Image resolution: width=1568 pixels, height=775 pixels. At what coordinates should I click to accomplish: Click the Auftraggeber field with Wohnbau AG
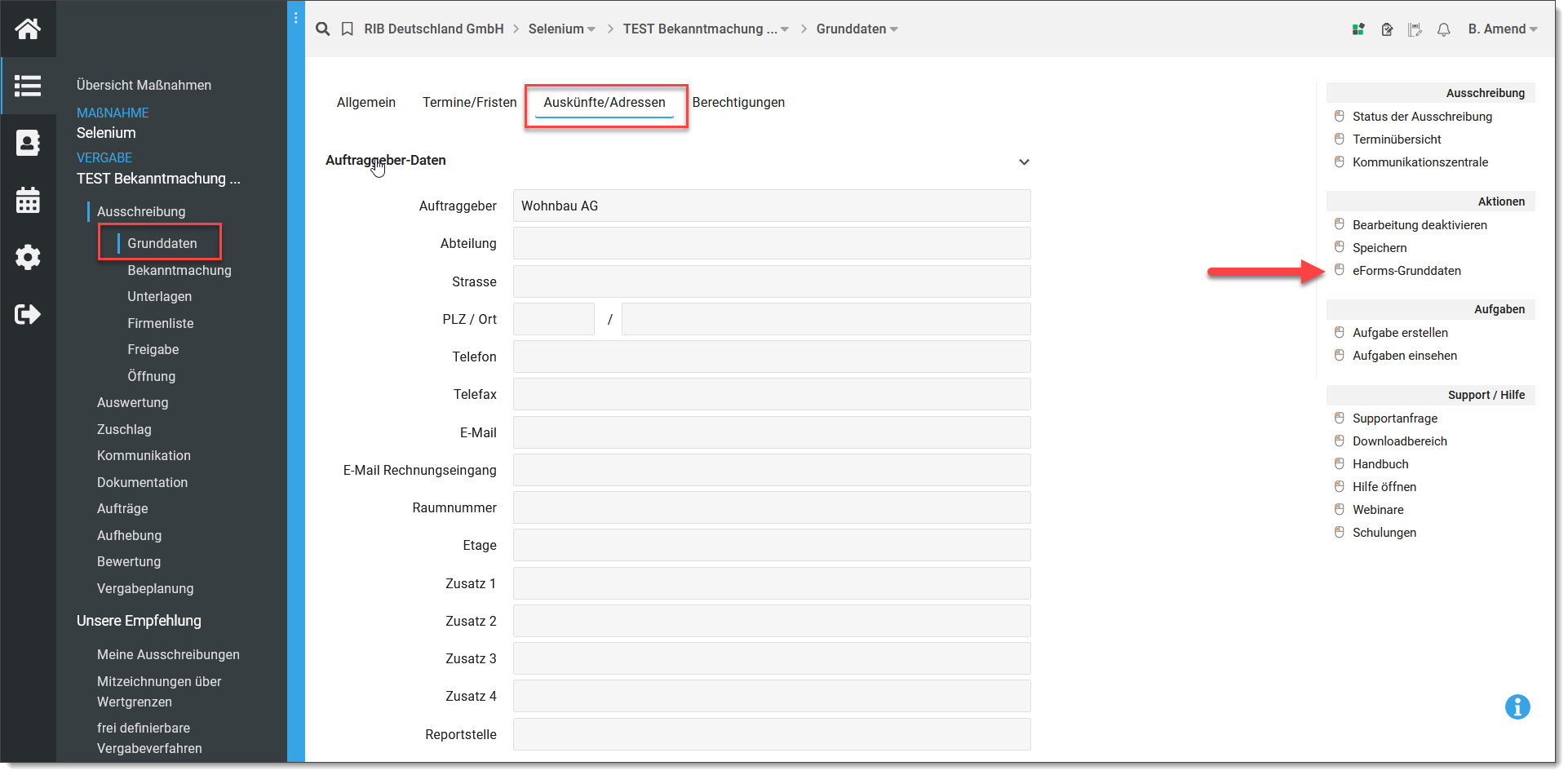tap(772, 206)
